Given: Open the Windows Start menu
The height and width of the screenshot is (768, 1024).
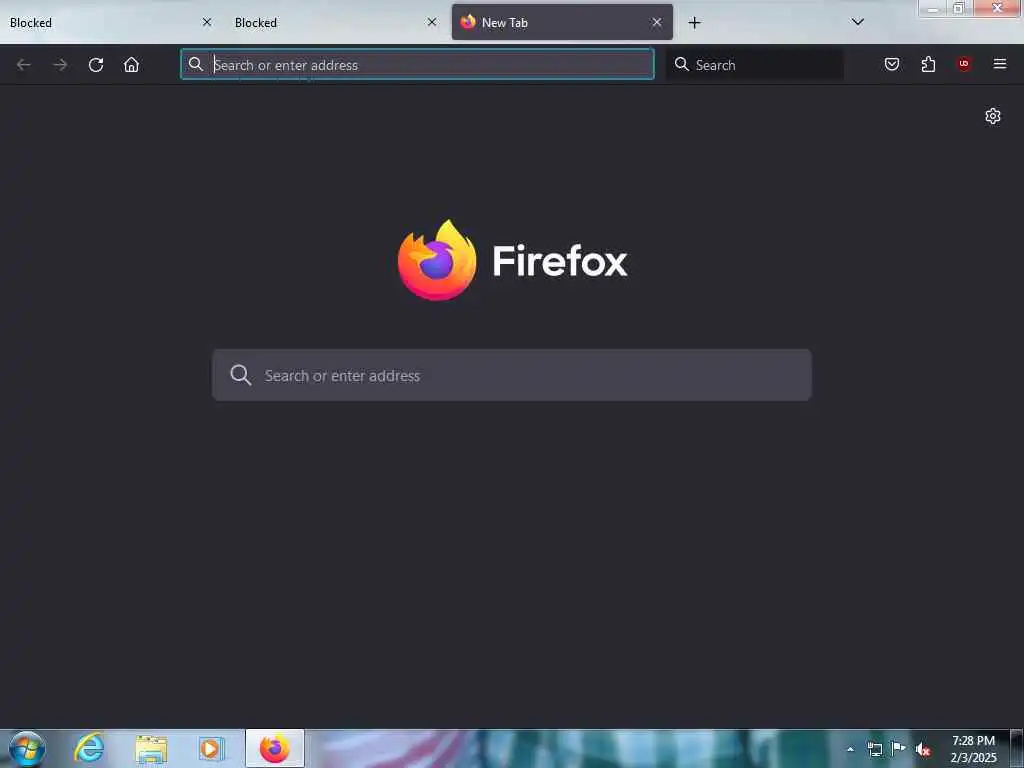Looking at the screenshot, I should (x=27, y=748).
